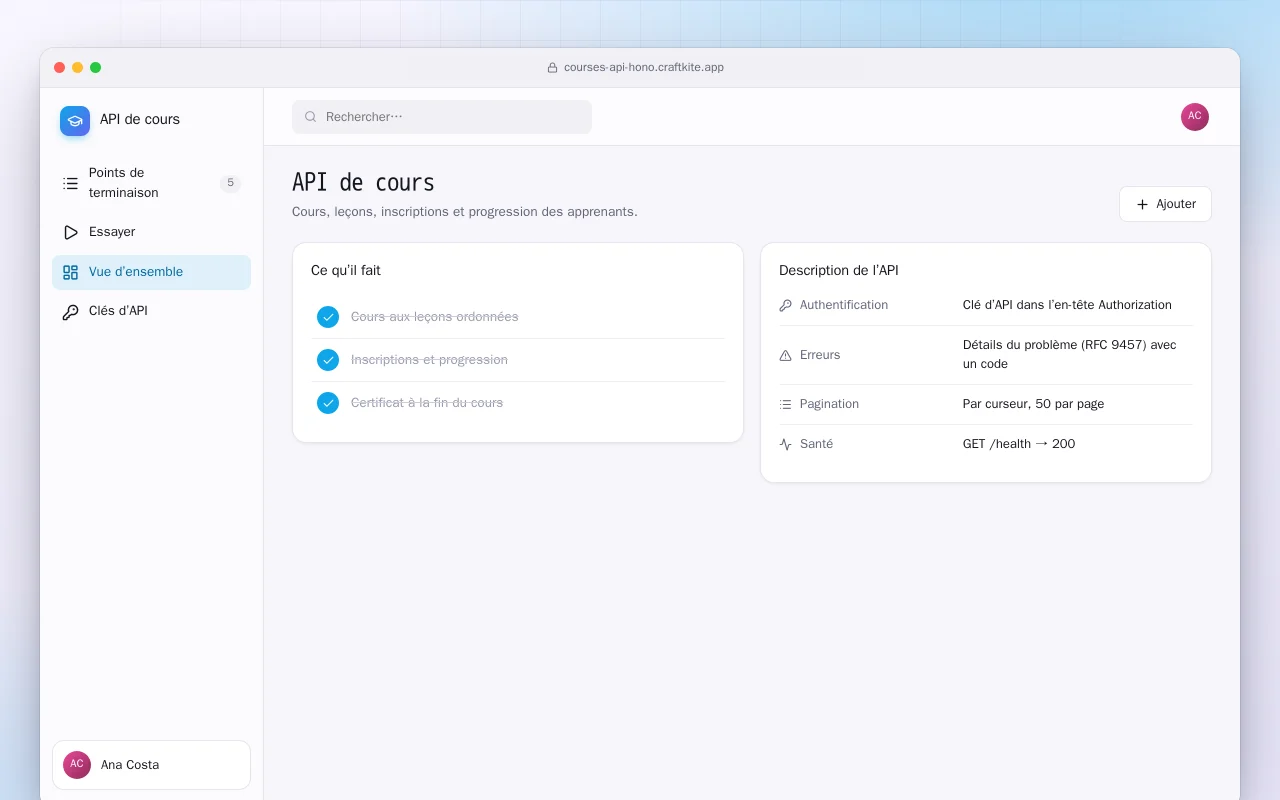Click "Clé d'API dans l'en-tête Authorization"

[1067, 305]
